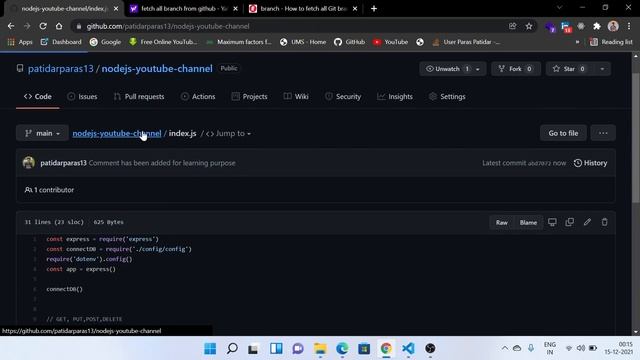
Task: Open the Dashboard bookmark
Action: (x=61, y=42)
